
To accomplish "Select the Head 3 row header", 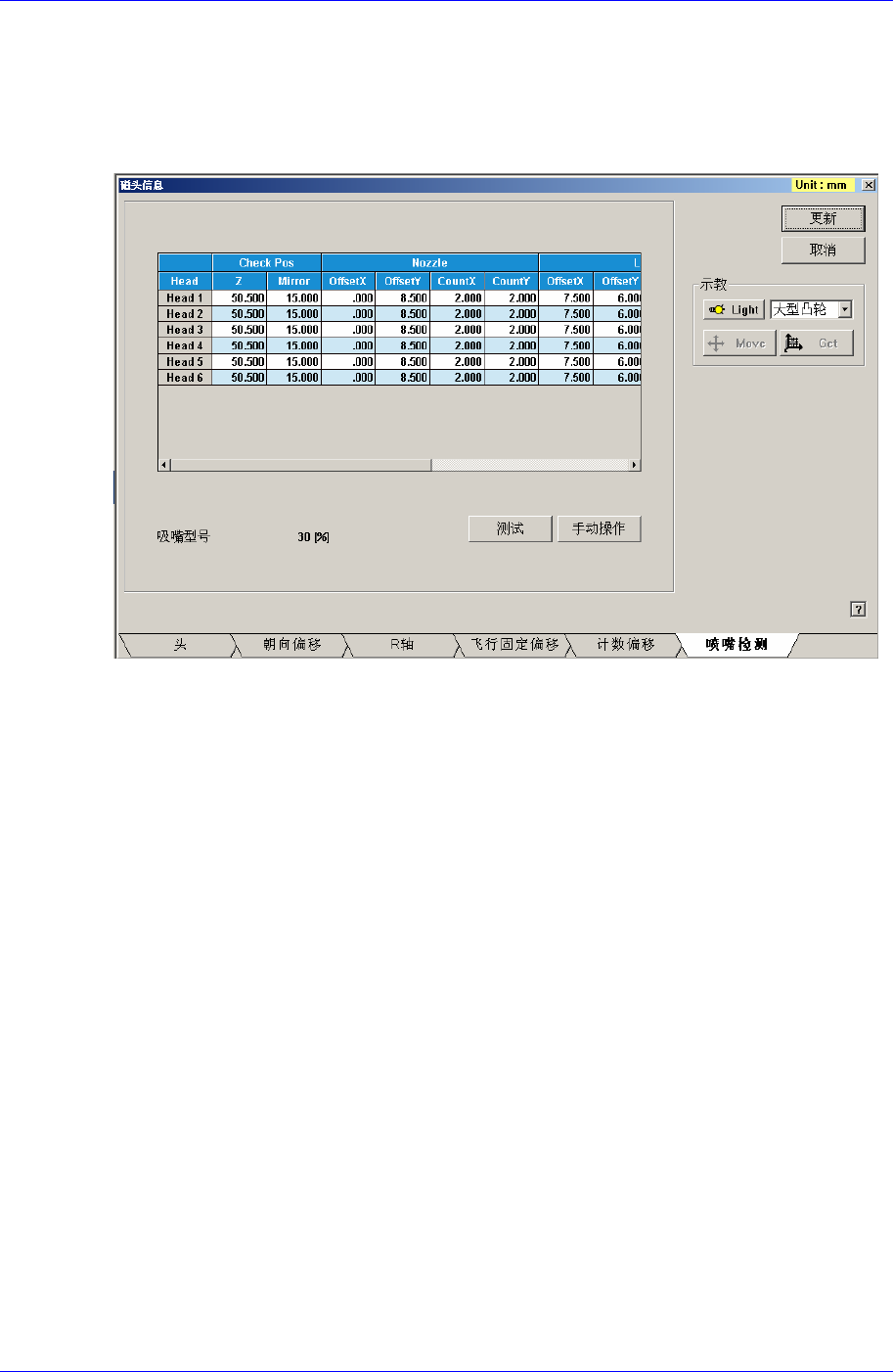I will [x=185, y=329].
